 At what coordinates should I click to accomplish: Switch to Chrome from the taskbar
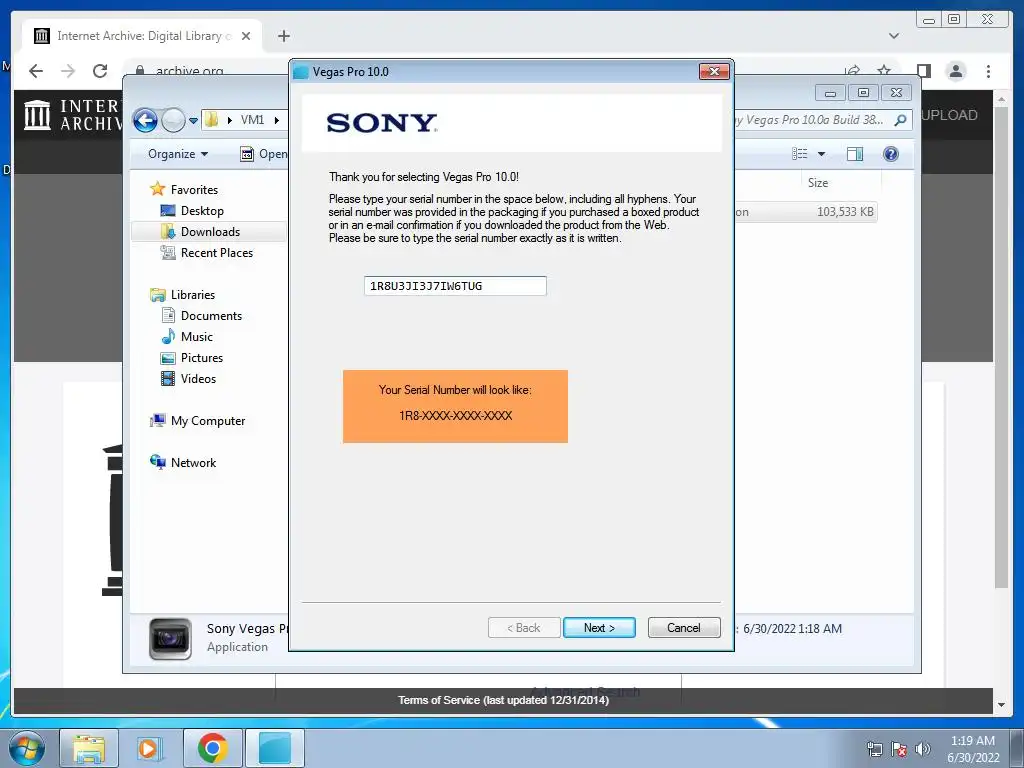click(212, 748)
